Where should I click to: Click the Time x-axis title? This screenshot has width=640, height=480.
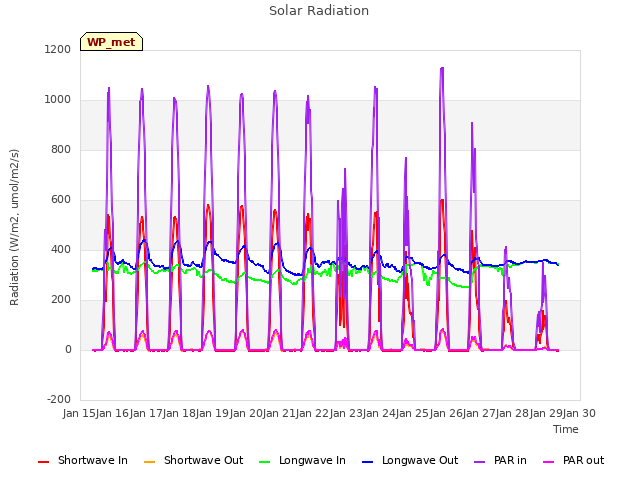[566, 429]
